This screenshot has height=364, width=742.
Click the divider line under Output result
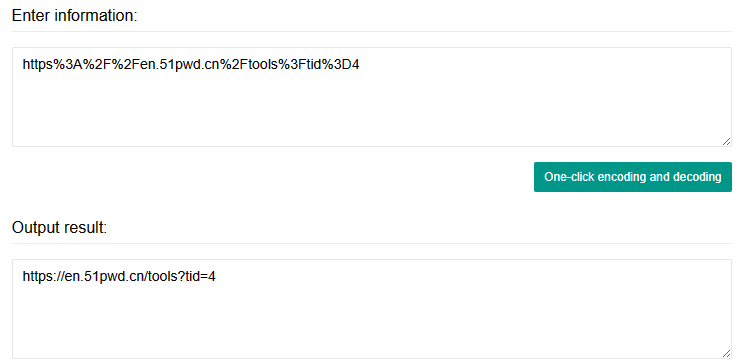click(x=372, y=243)
